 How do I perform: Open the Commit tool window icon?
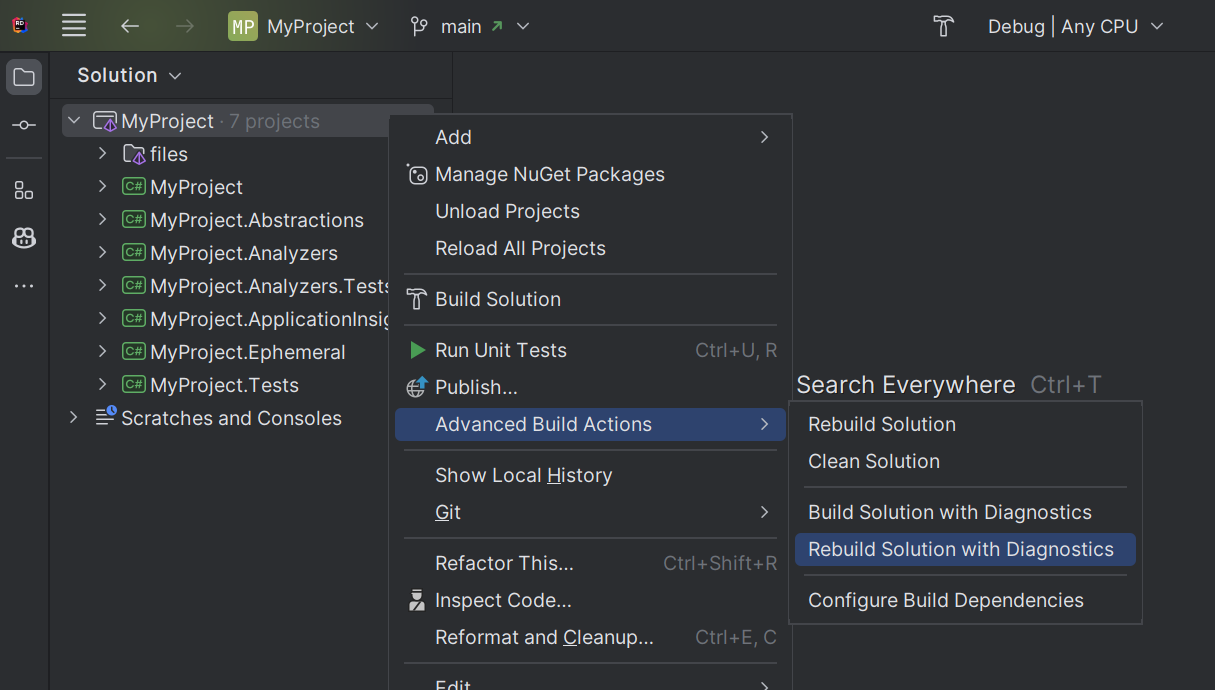24,125
